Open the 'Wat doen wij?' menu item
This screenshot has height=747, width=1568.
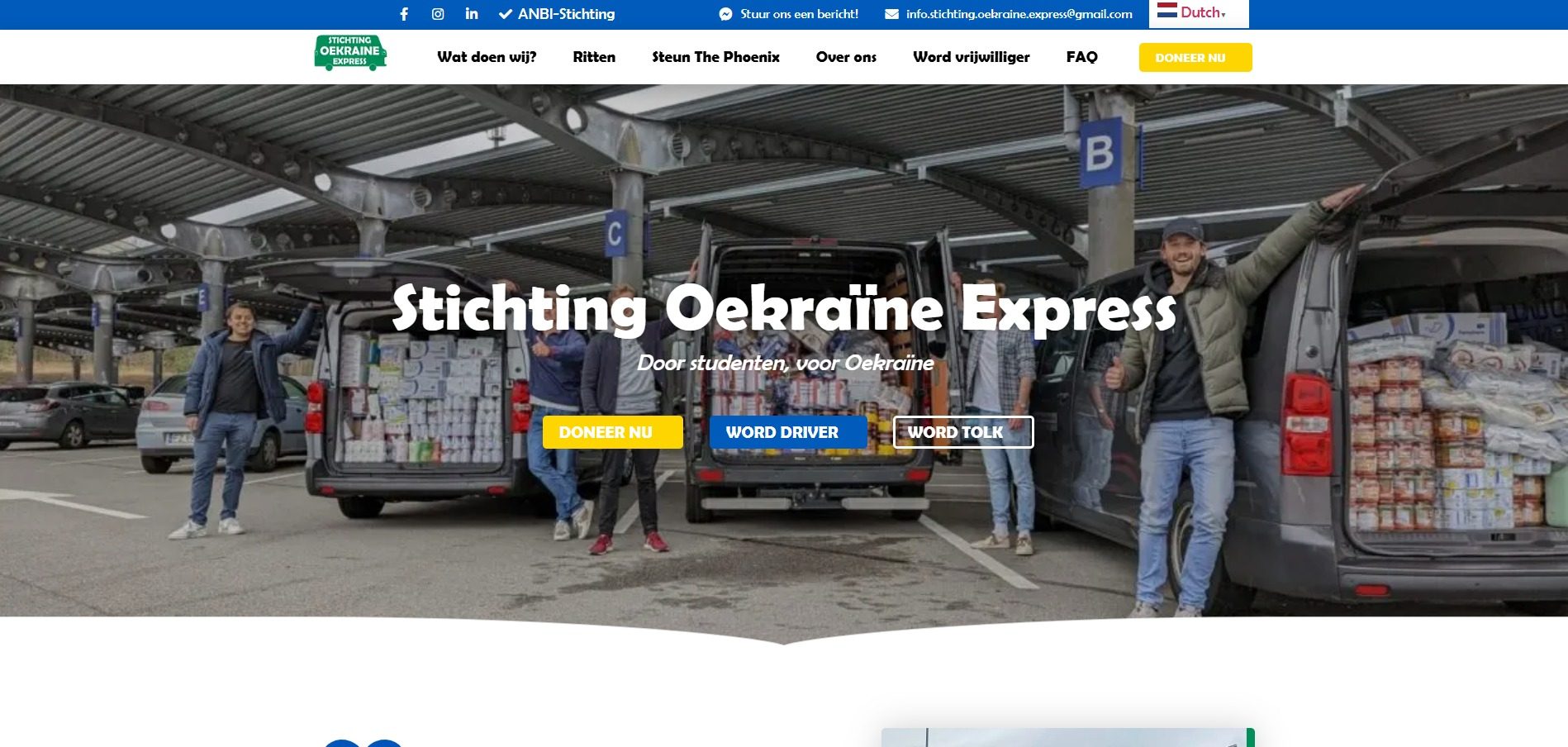click(x=487, y=57)
